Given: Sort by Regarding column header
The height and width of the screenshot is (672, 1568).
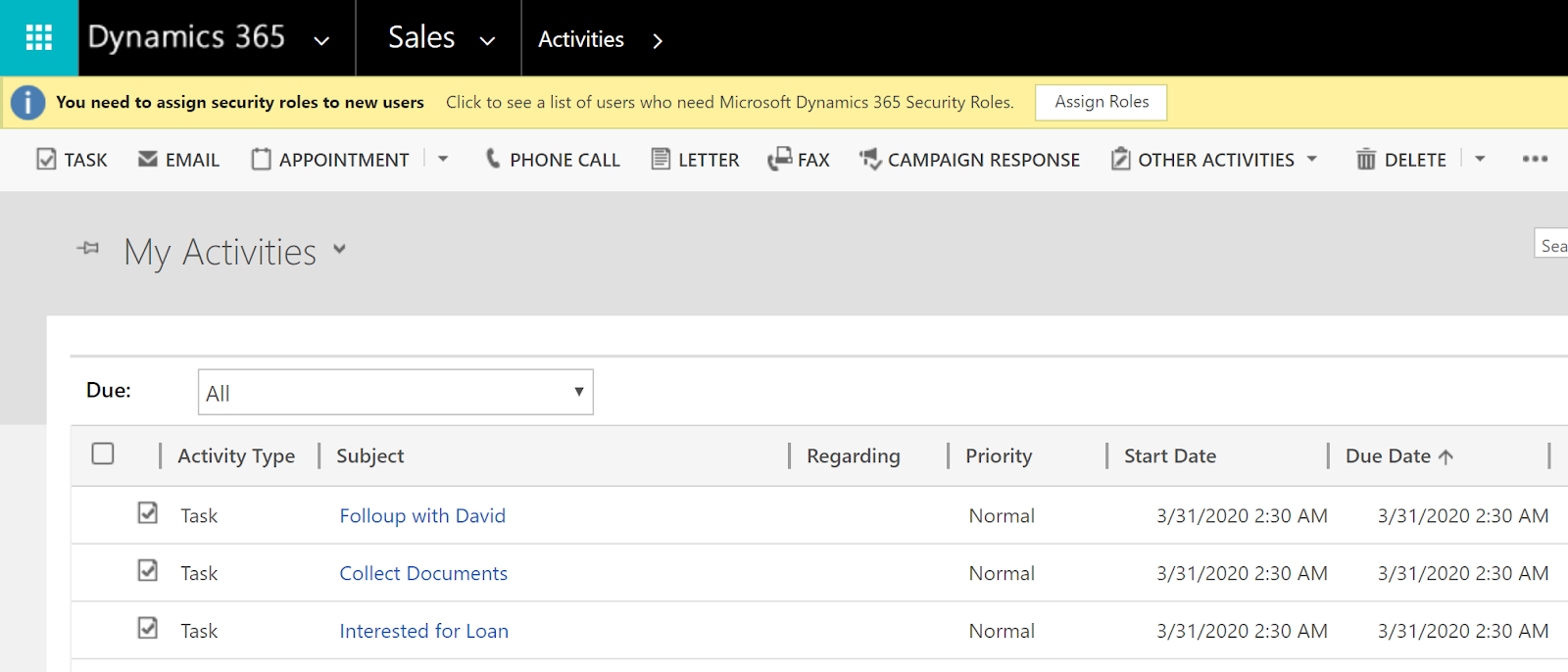Looking at the screenshot, I should [854, 456].
